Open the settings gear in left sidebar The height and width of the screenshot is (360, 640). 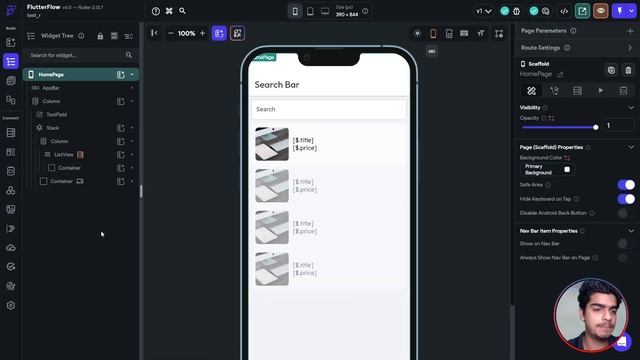[11, 305]
